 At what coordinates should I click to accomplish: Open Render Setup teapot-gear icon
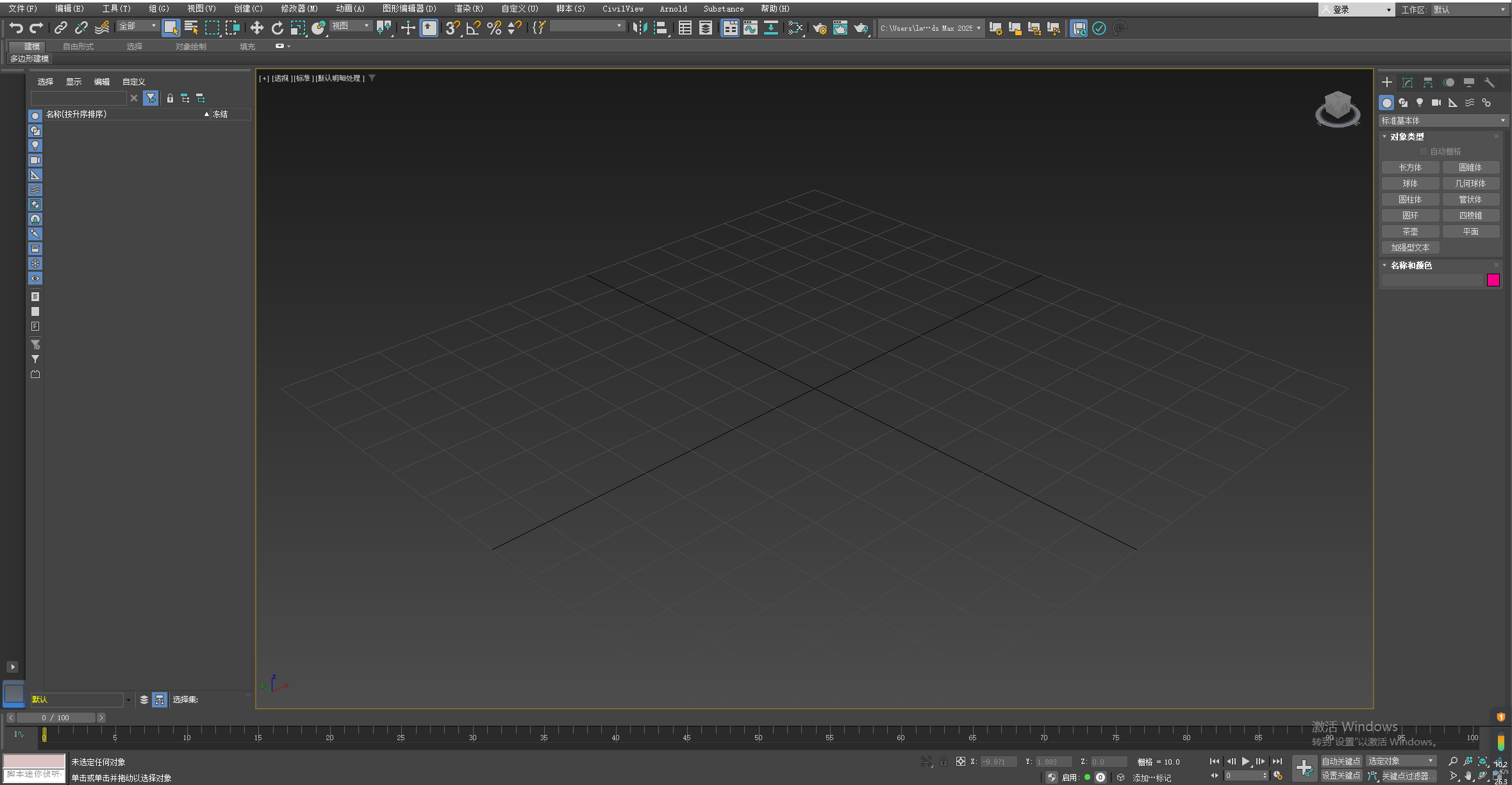pyautogui.click(x=820, y=28)
